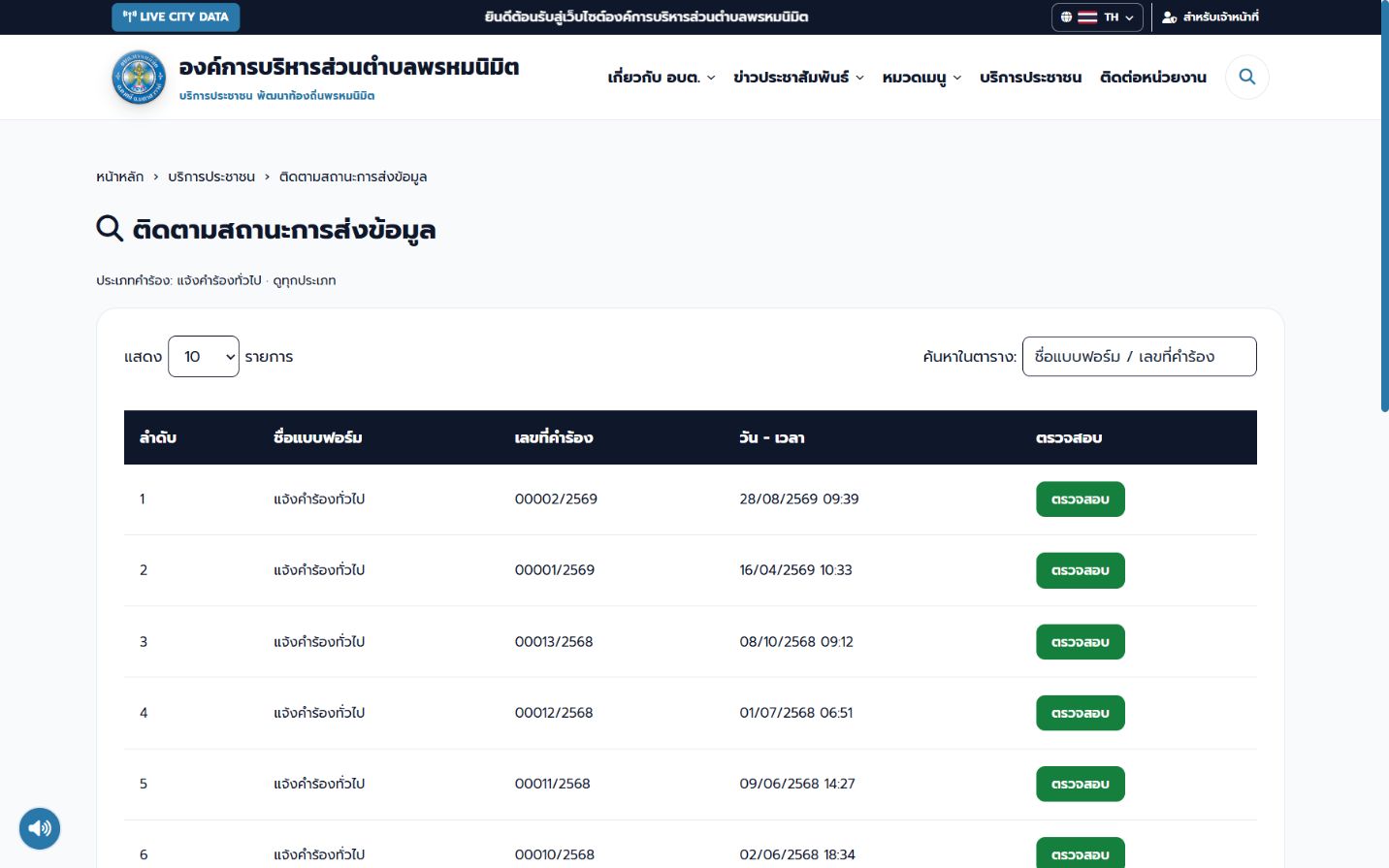This screenshot has height=868, width=1389.
Task: Go to หน้าหลัก breadcrumb link
Action: (119, 177)
